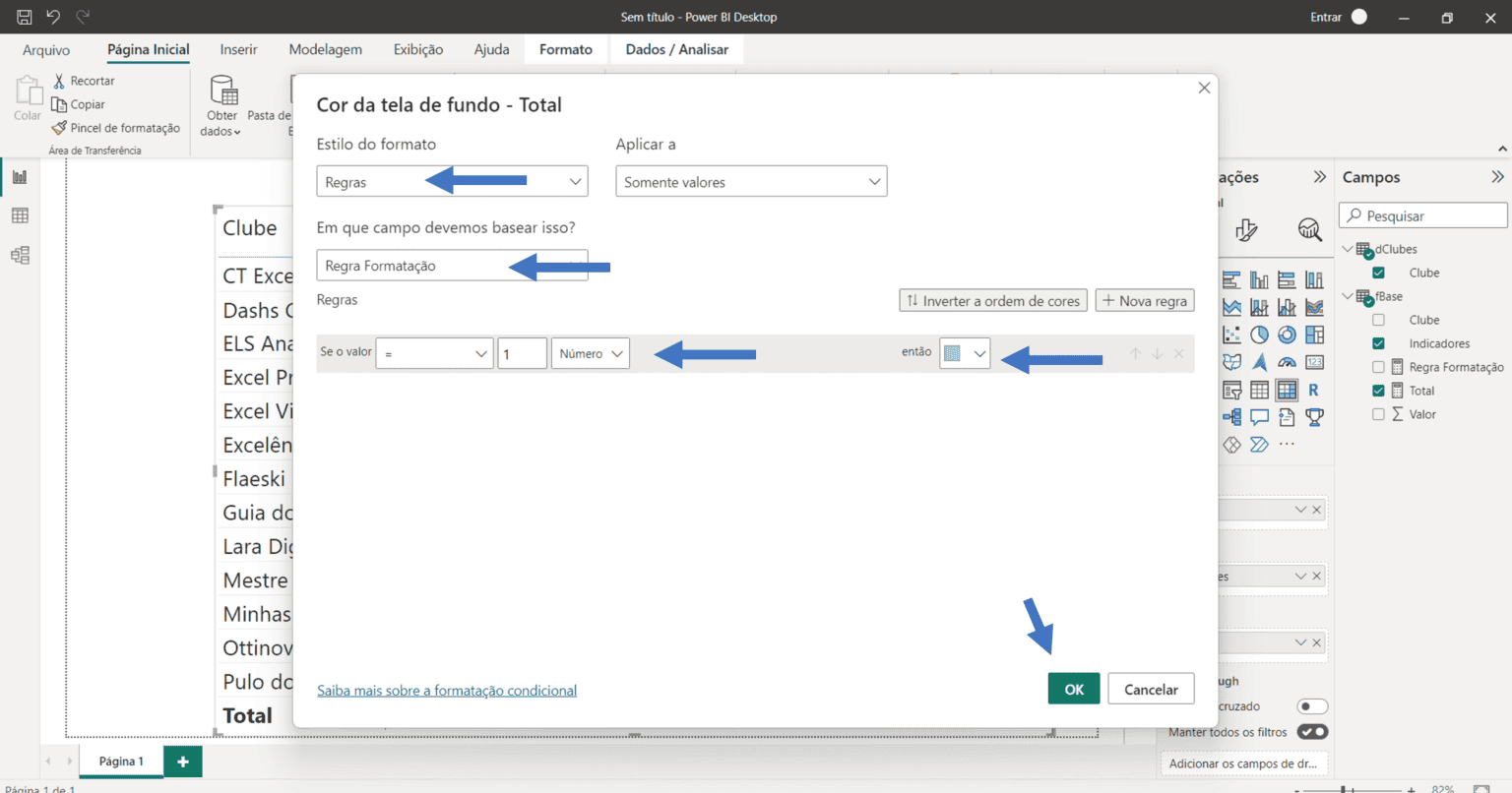Select the pie chart visualization icon
This screenshot has width=1512, height=793.
point(1260,335)
